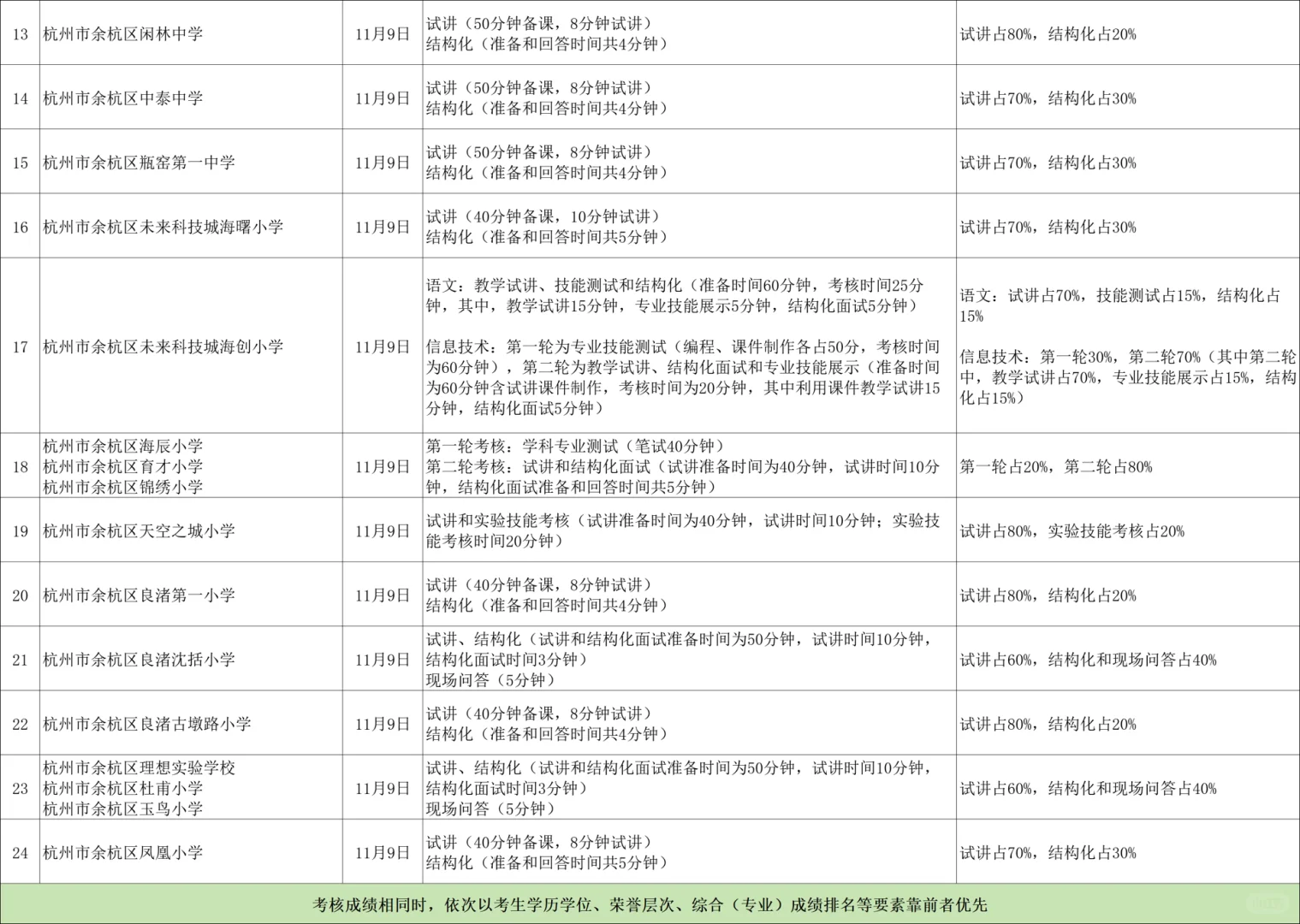1300x924 pixels.
Task: Click the assessment format cell for 凤凰小学
Action: coord(689,852)
